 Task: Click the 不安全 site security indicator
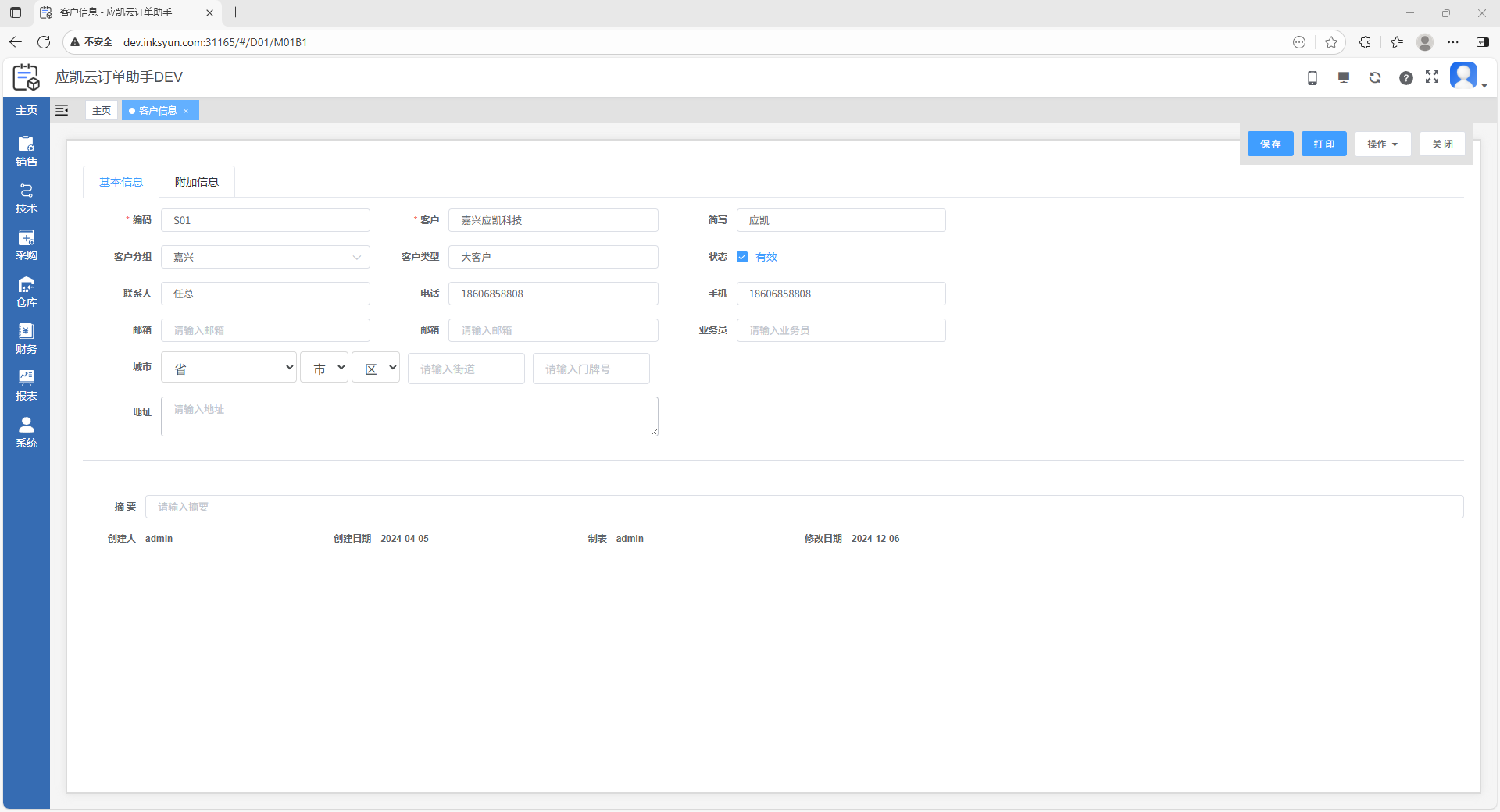91,42
